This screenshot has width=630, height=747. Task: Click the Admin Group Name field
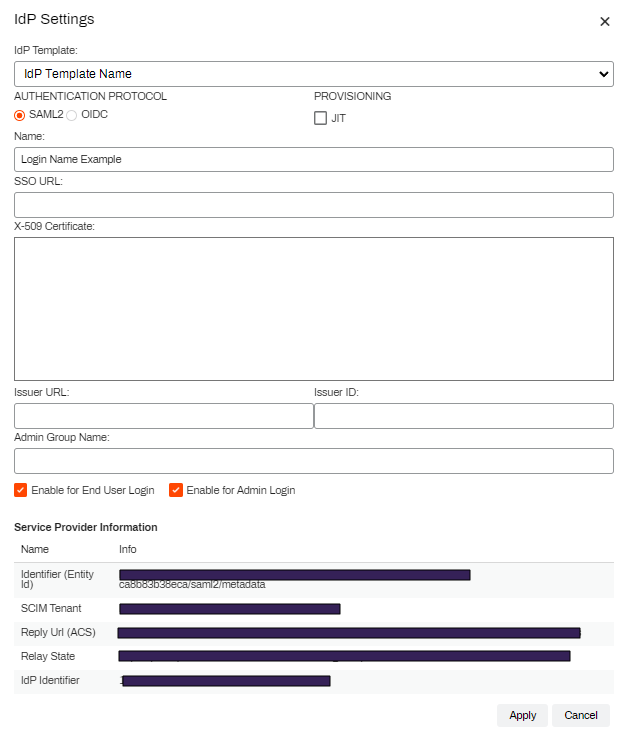click(314, 461)
